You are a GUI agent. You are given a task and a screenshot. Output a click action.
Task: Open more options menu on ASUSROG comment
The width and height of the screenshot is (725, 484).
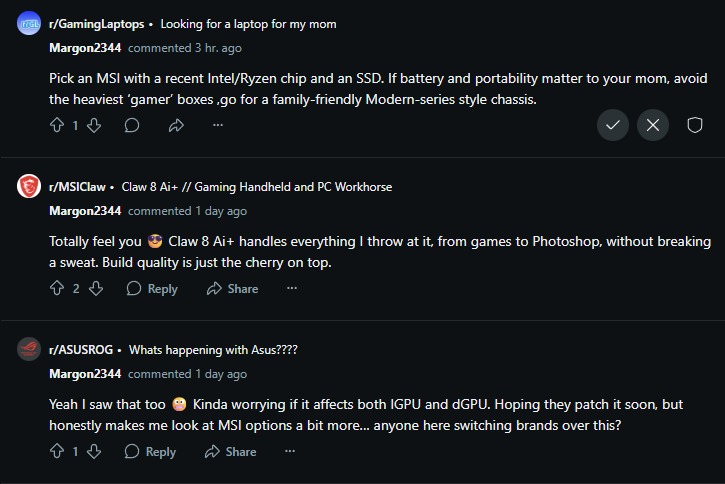pyautogui.click(x=290, y=451)
